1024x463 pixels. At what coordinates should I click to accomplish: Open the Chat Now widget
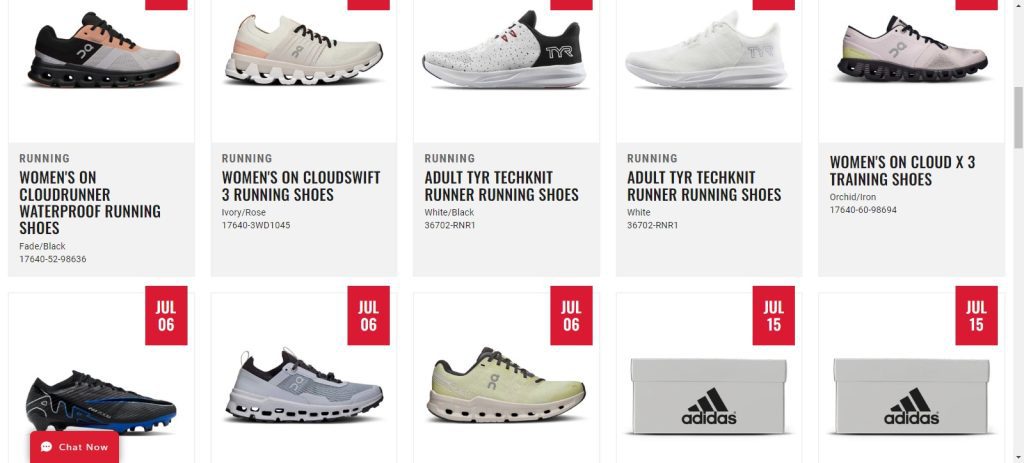pyautogui.click(x=74, y=447)
